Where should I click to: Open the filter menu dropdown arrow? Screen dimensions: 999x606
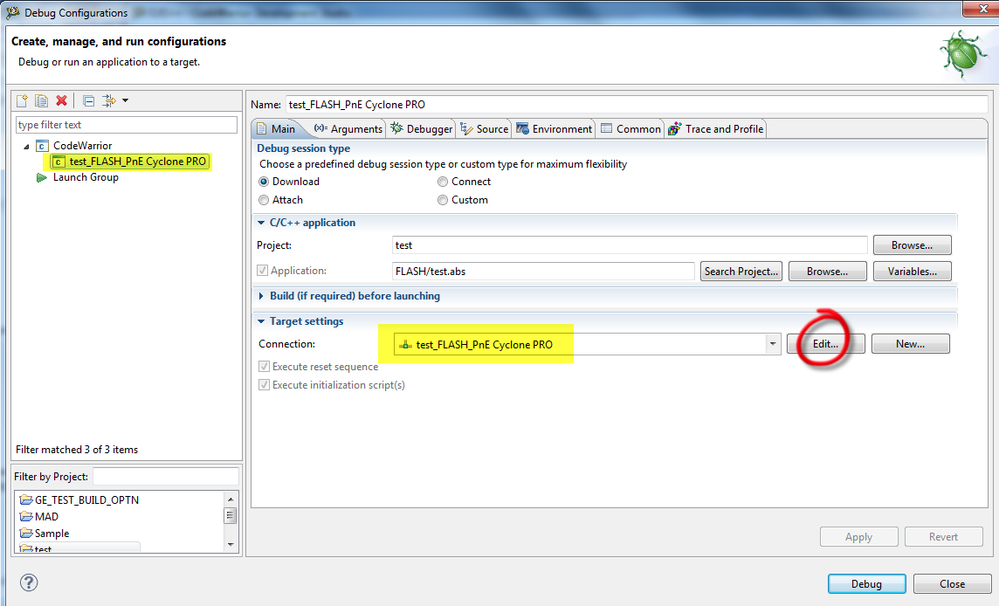126,101
